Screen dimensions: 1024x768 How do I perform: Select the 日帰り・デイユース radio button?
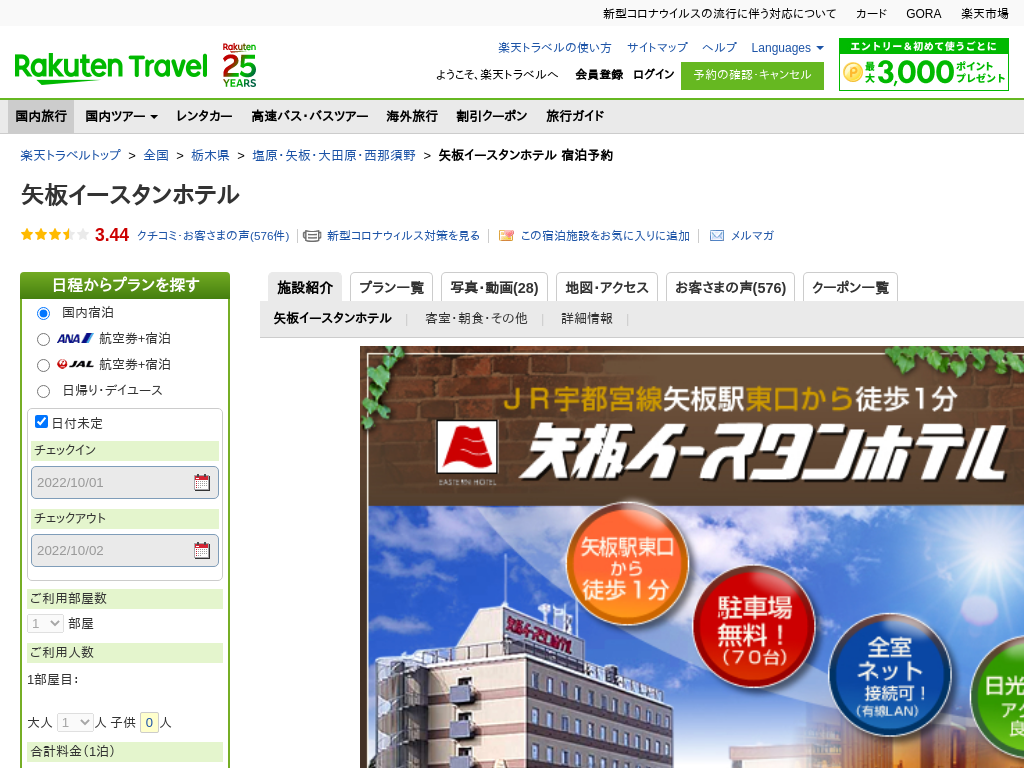(x=43, y=391)
